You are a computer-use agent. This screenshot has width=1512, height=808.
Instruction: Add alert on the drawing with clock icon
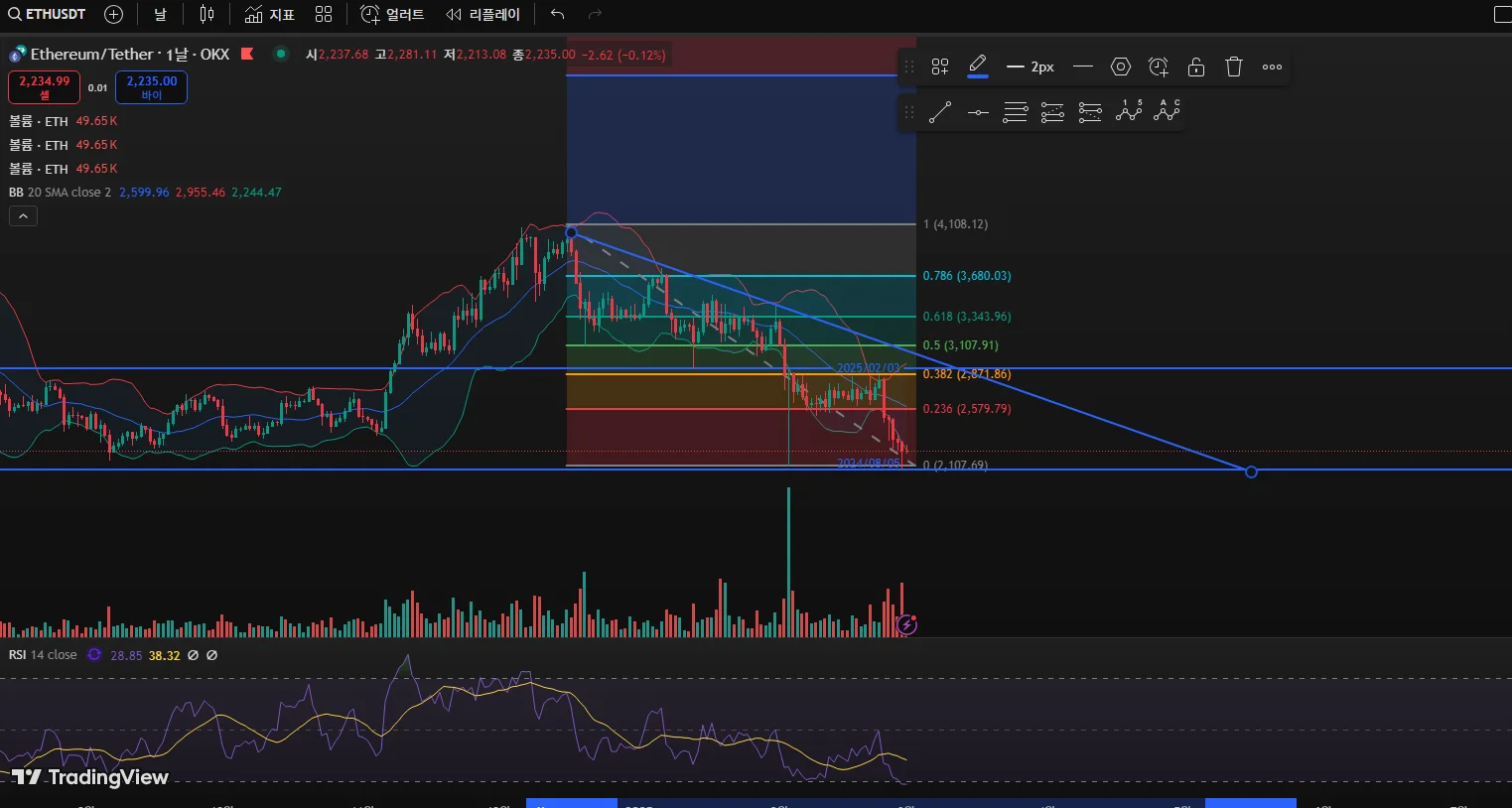pos(1159,67)
